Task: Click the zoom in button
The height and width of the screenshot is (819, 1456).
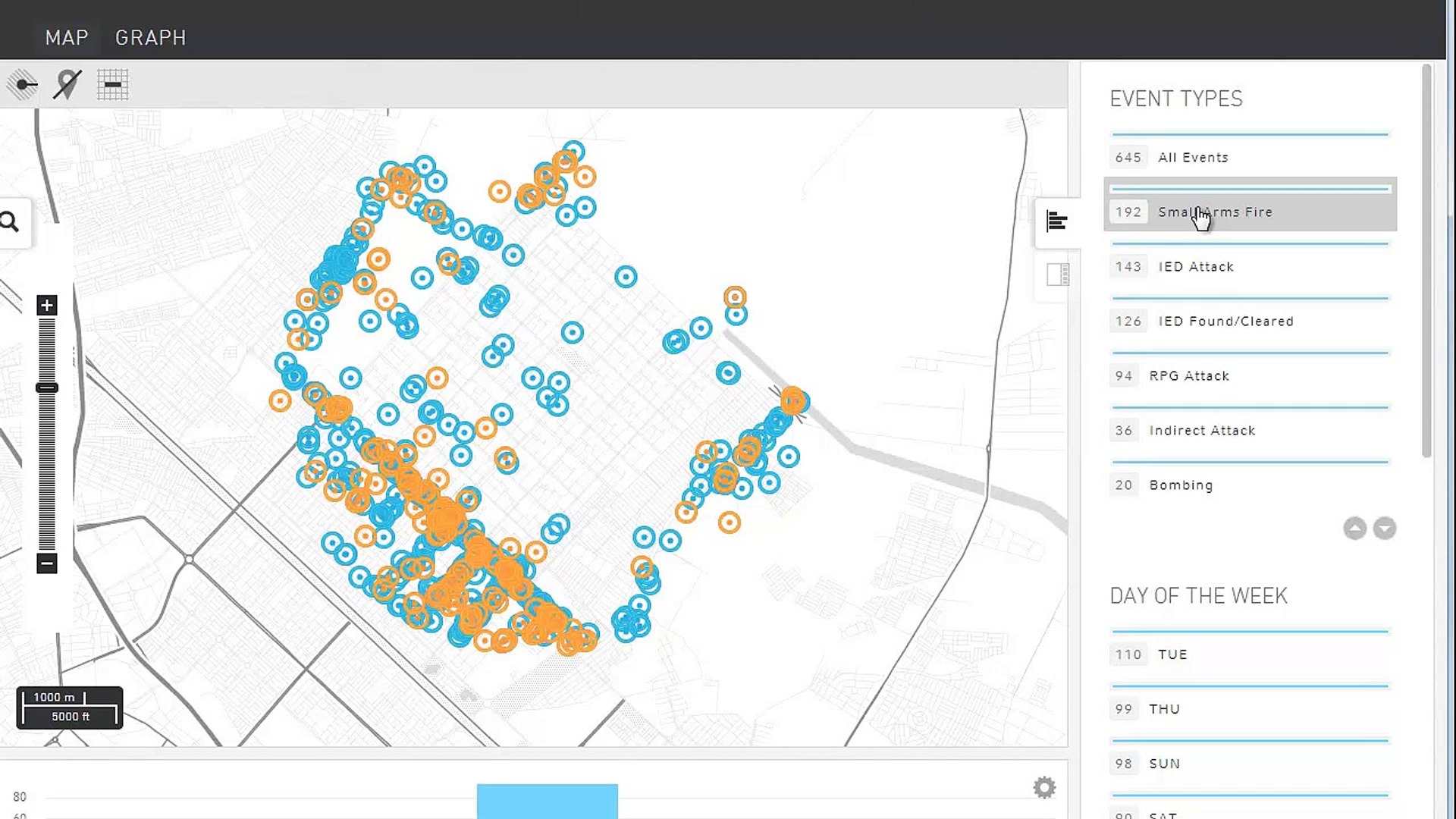Action: (x=47, y=305)
